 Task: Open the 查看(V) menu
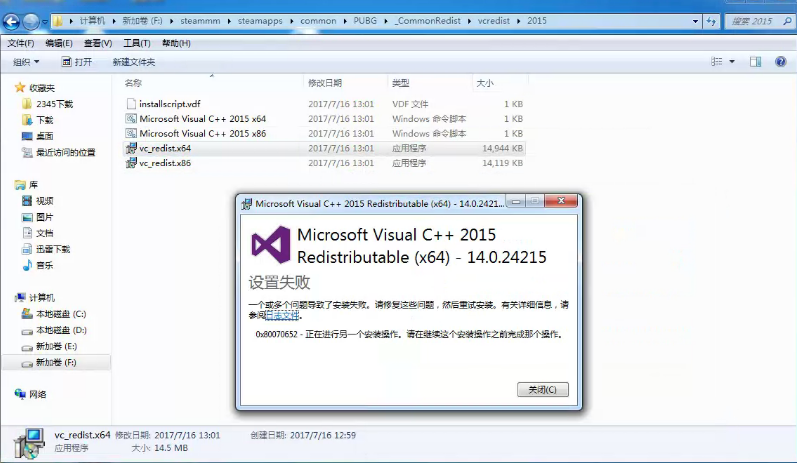pos(98,43)
